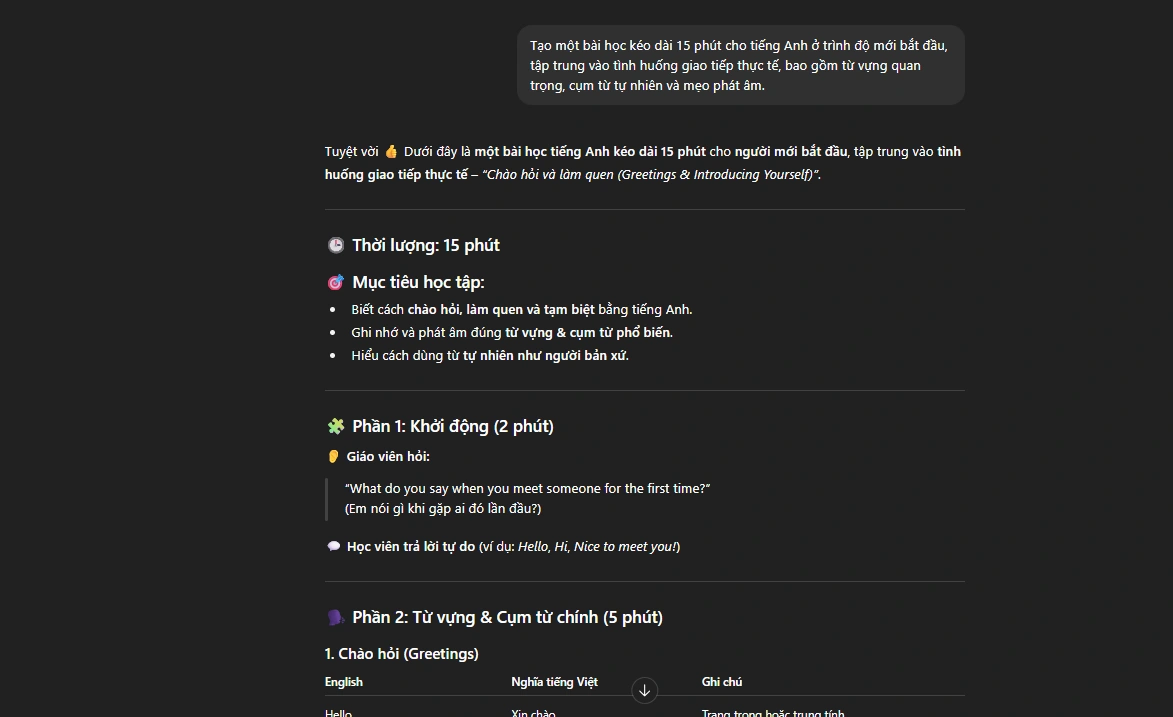Screen dimensions: 1173x717
Task: Click the Hello cell in the greetings table
Action: (339, 713)
